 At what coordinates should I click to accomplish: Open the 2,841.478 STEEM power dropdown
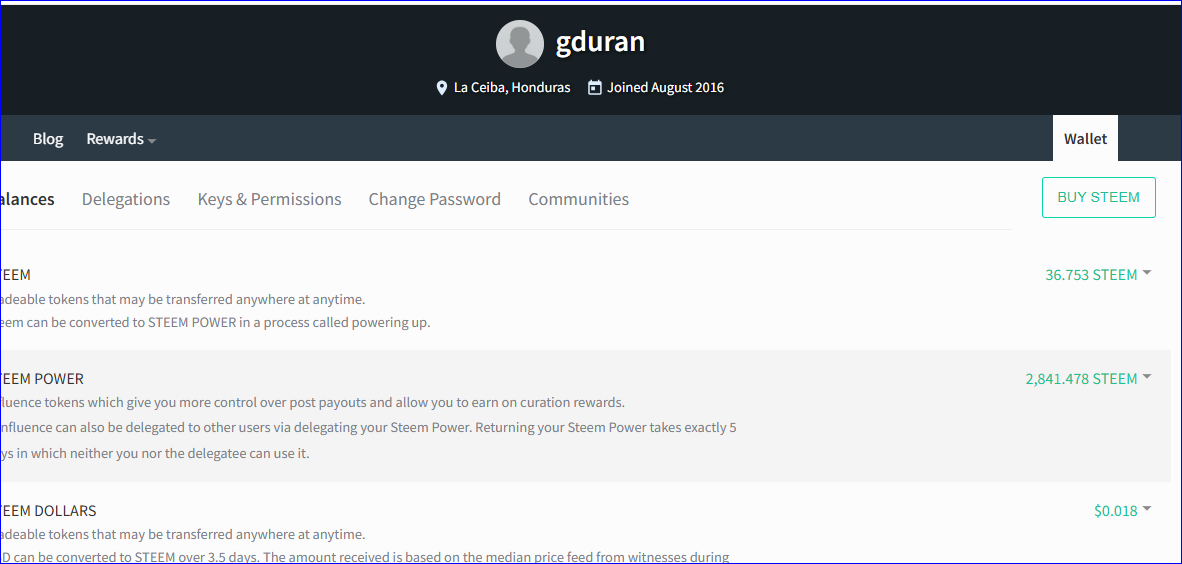[1088, 379]
